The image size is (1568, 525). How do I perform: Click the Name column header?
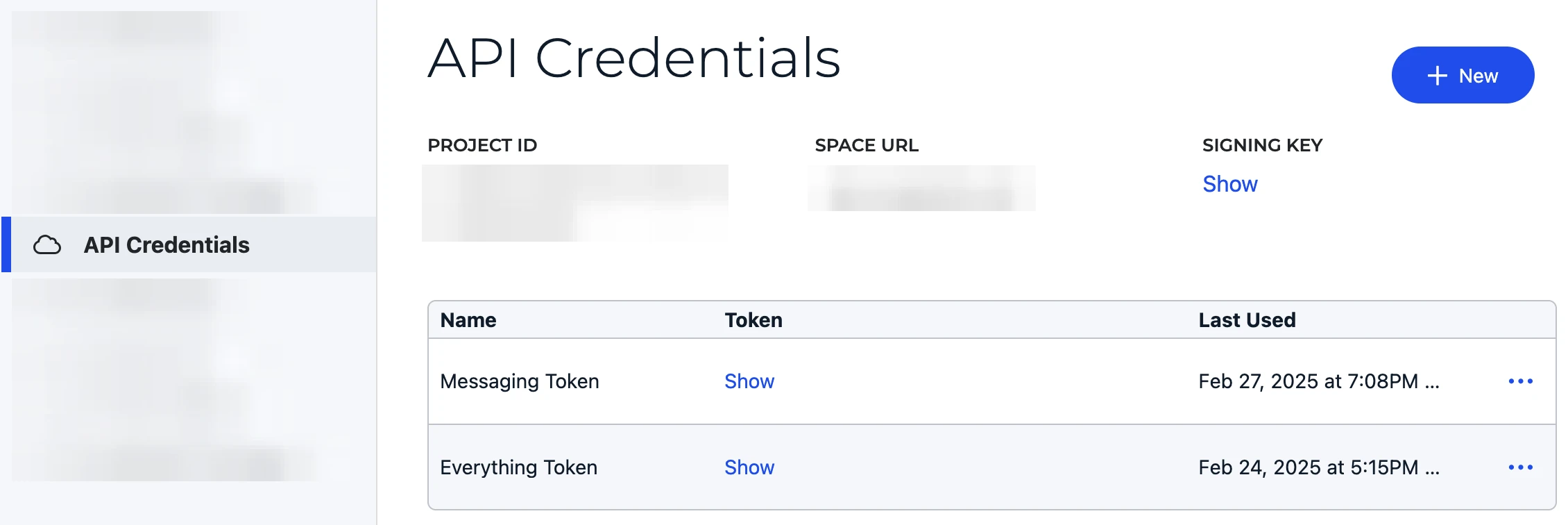click(469, 320)
